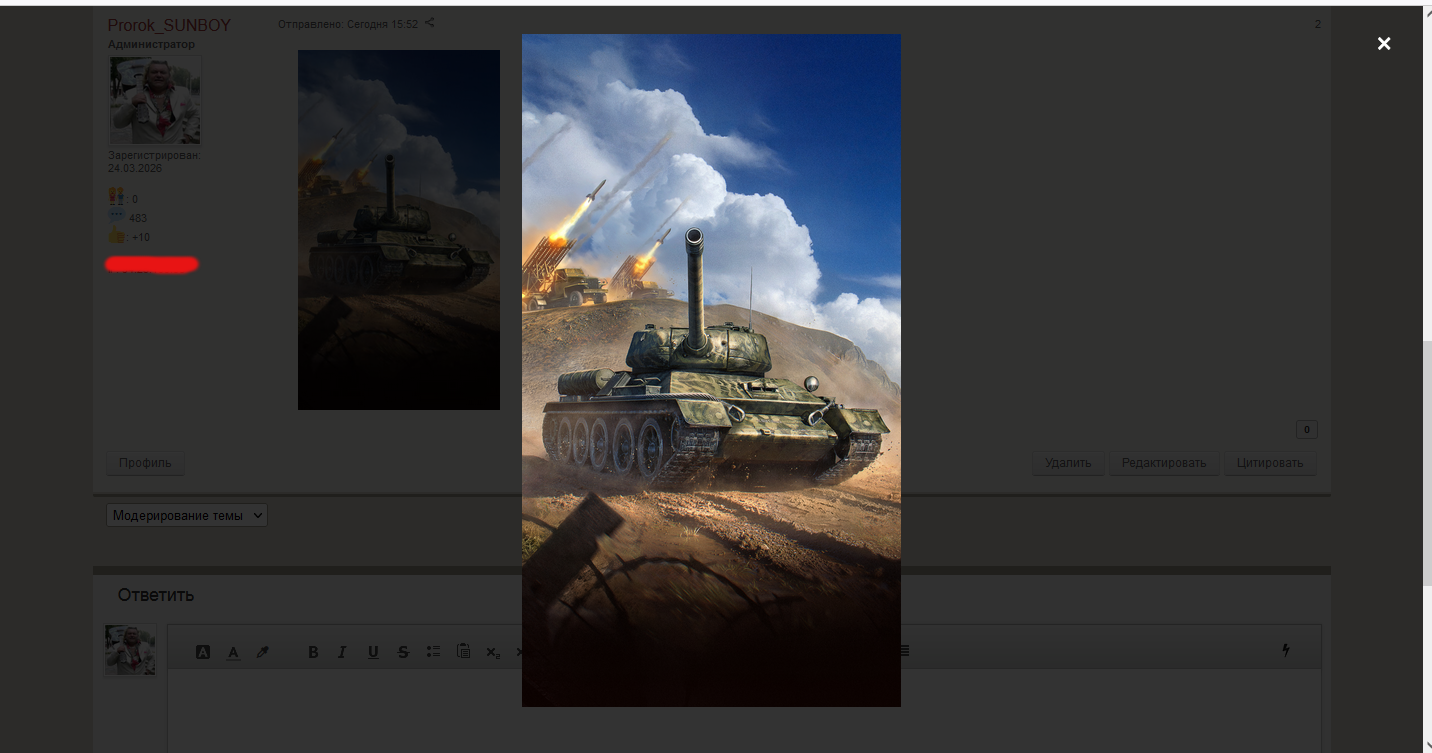Click the thumbs-up reputation icon

pyautogui.click(x=117, y=237)
